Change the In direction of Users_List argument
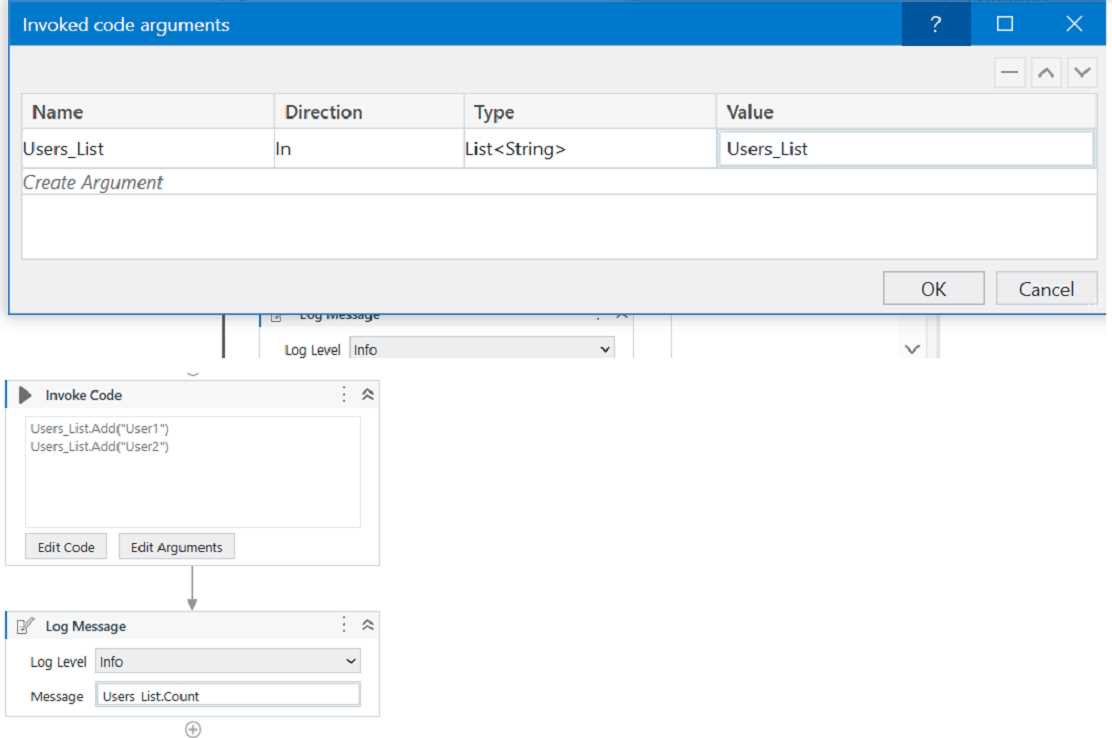 (368, 150)
